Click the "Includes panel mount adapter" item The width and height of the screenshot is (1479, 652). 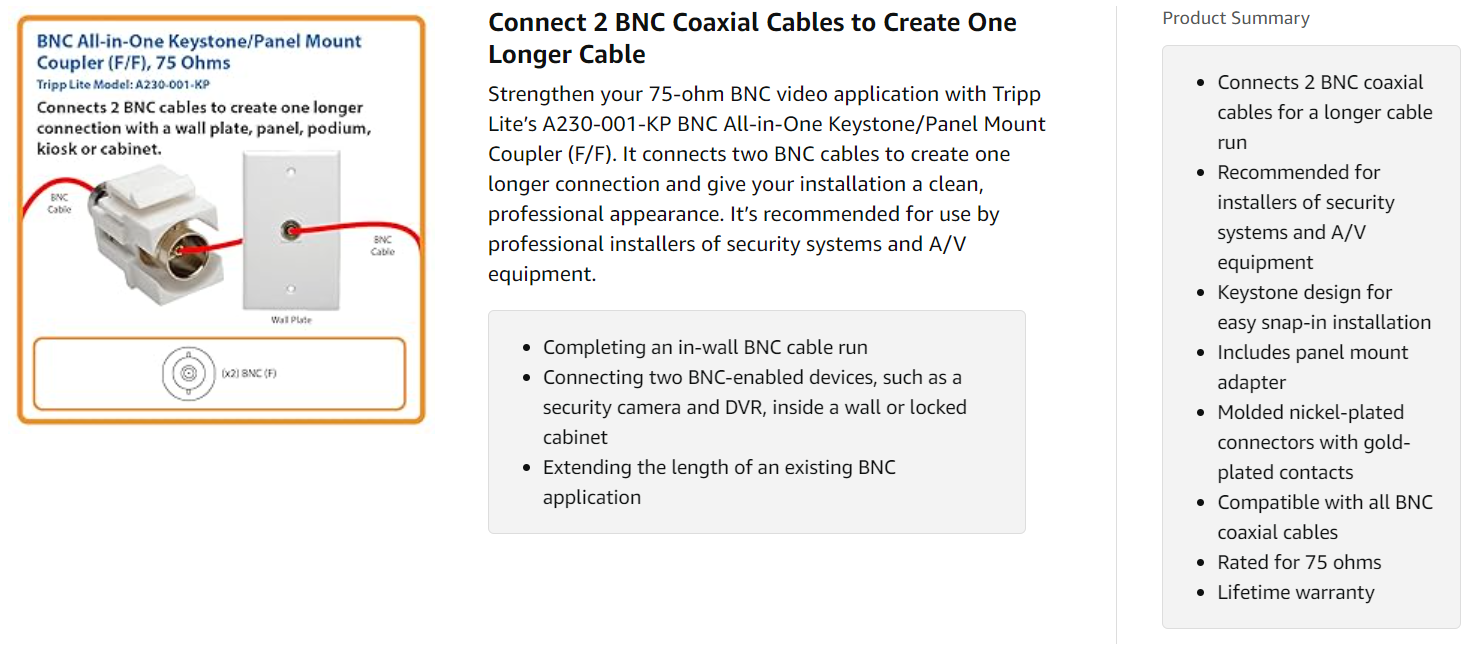pyautogui.click(x=1312, y=367)
